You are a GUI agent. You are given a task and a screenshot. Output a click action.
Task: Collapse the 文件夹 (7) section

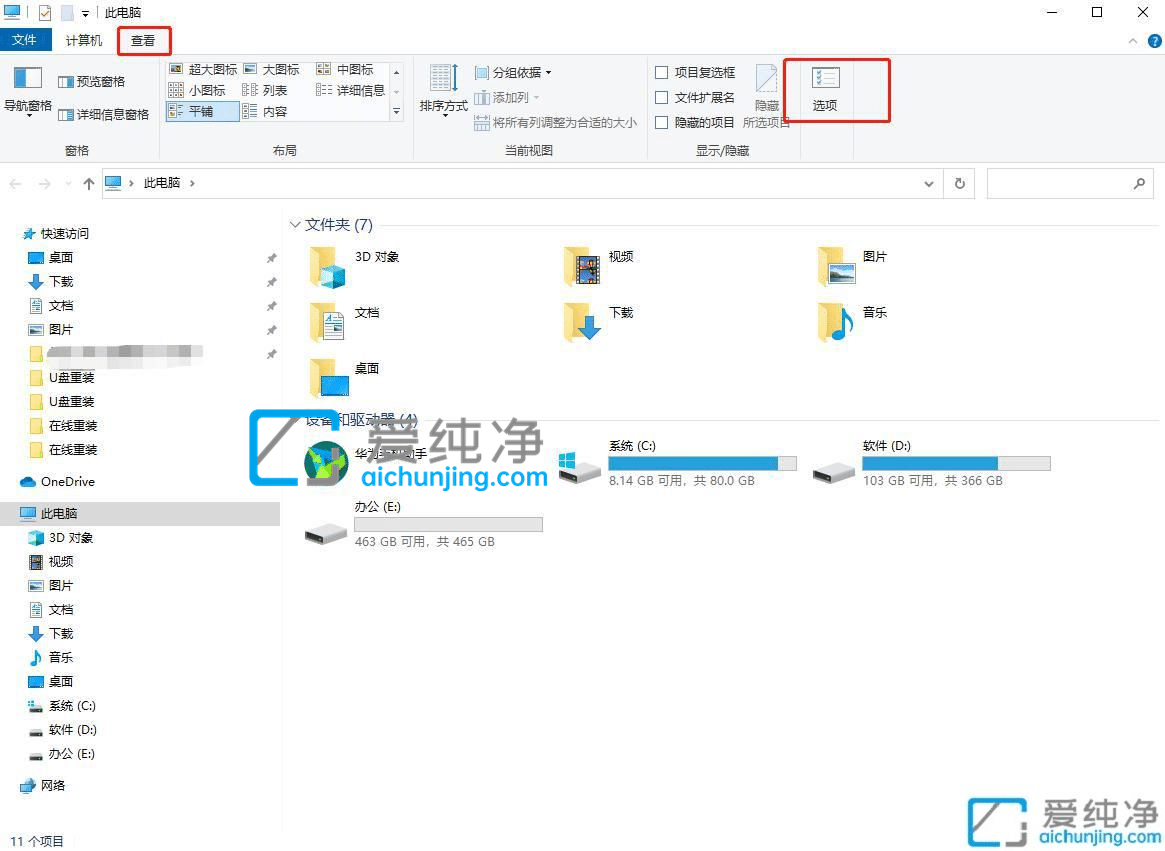(295, 225)
